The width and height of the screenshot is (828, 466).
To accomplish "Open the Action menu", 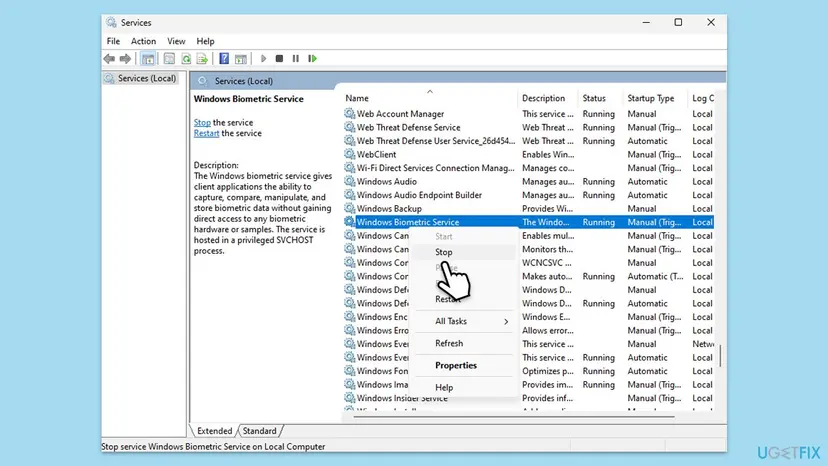I will [143, 41].
